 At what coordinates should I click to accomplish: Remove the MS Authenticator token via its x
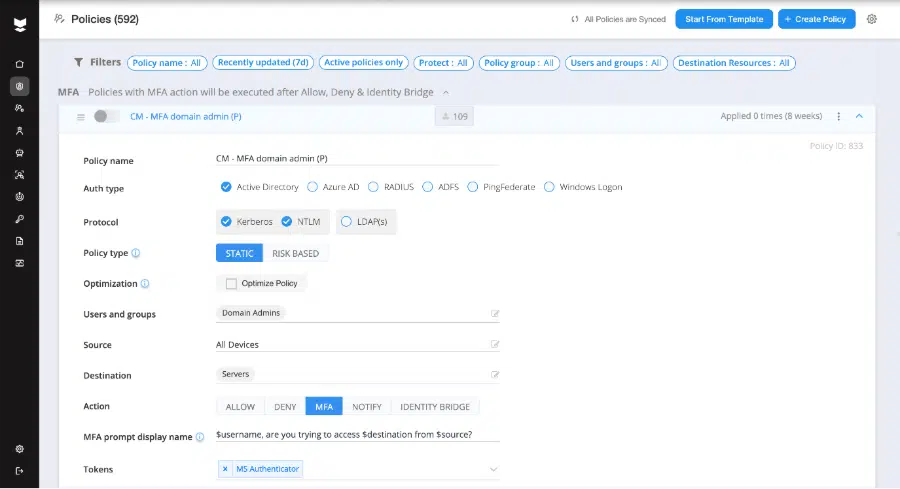tap(225, 469)
